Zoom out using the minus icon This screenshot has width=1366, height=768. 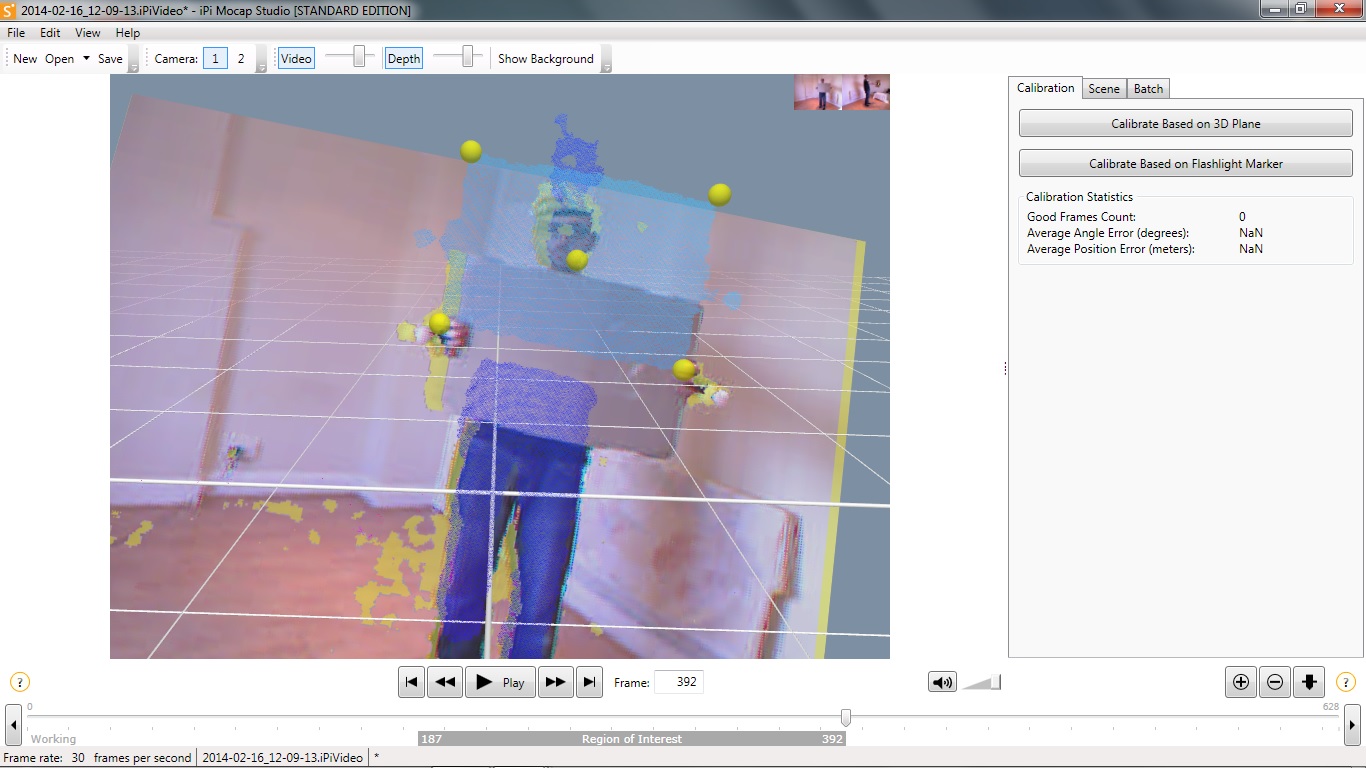pos(1275,682)
